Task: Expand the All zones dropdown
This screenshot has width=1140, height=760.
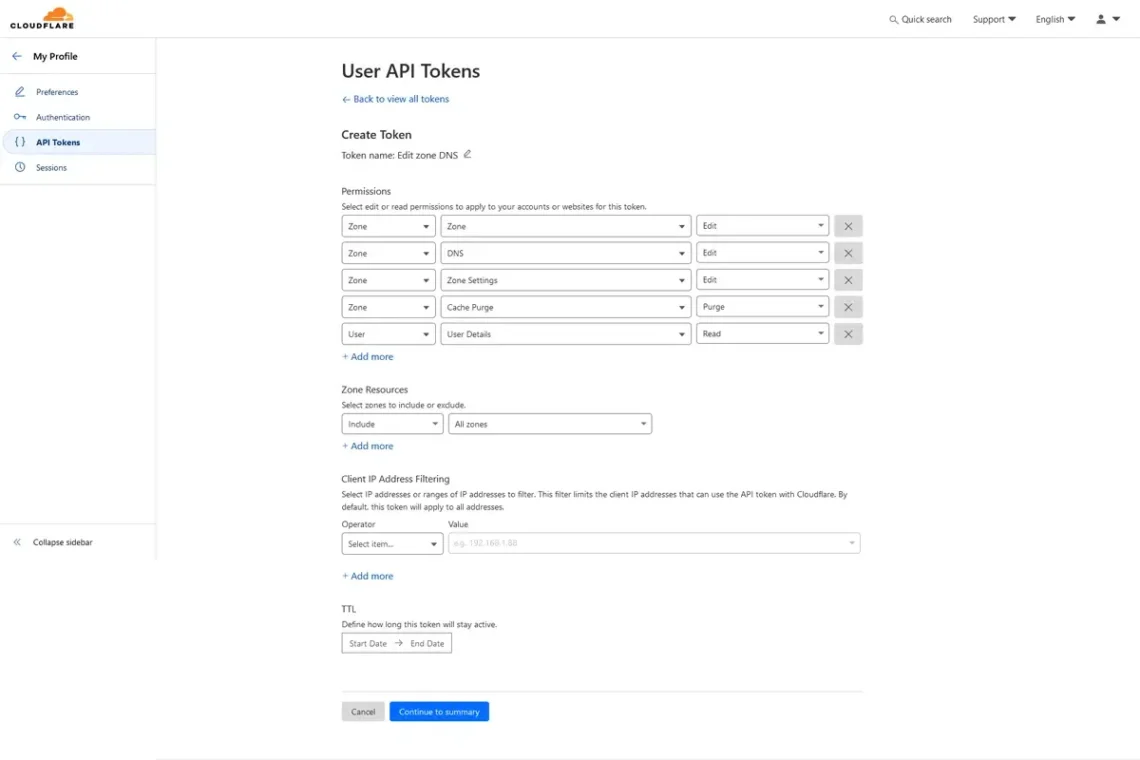Action: (x=549, y=424)
